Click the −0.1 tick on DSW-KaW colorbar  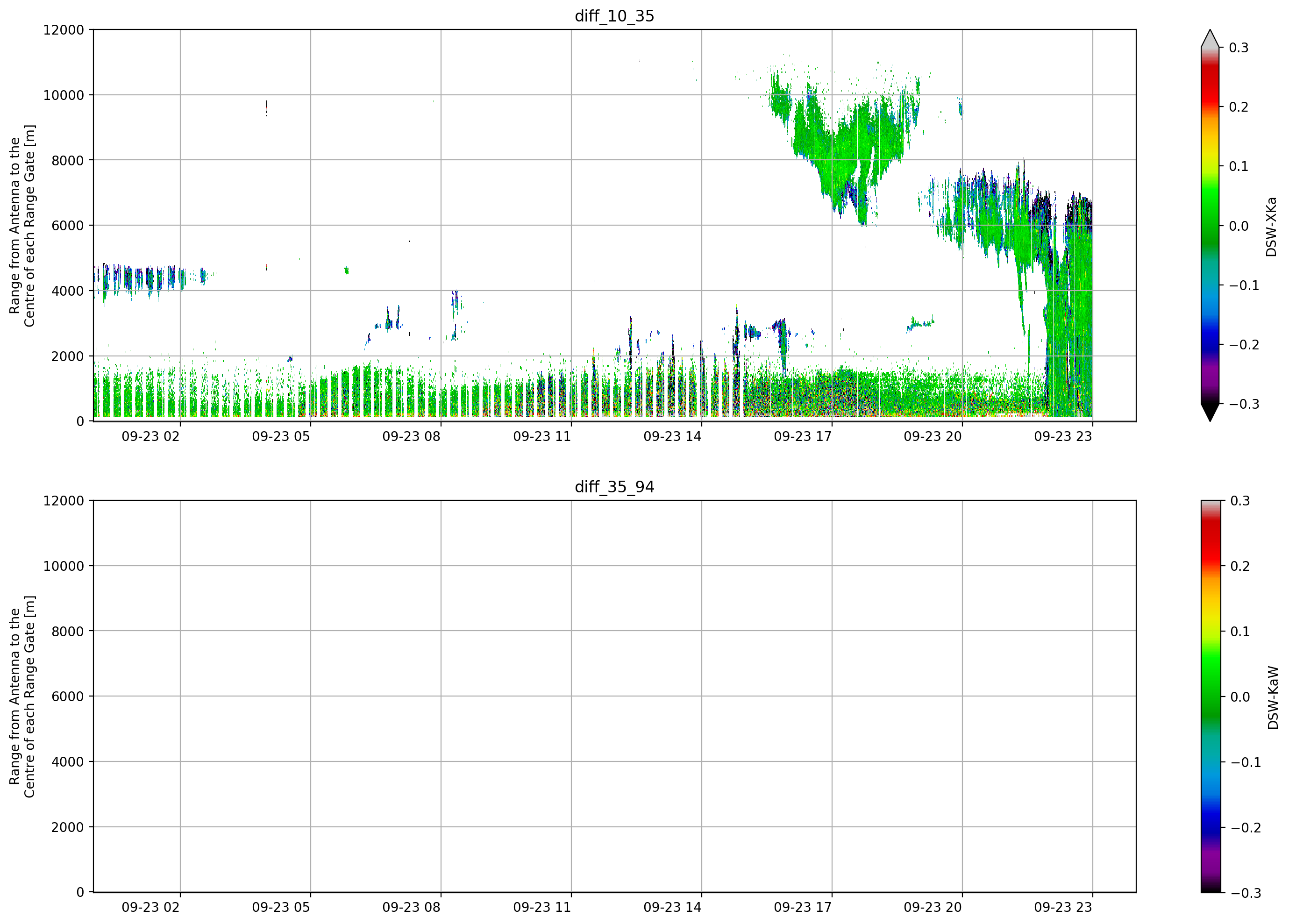click(x=1245, y=762)
